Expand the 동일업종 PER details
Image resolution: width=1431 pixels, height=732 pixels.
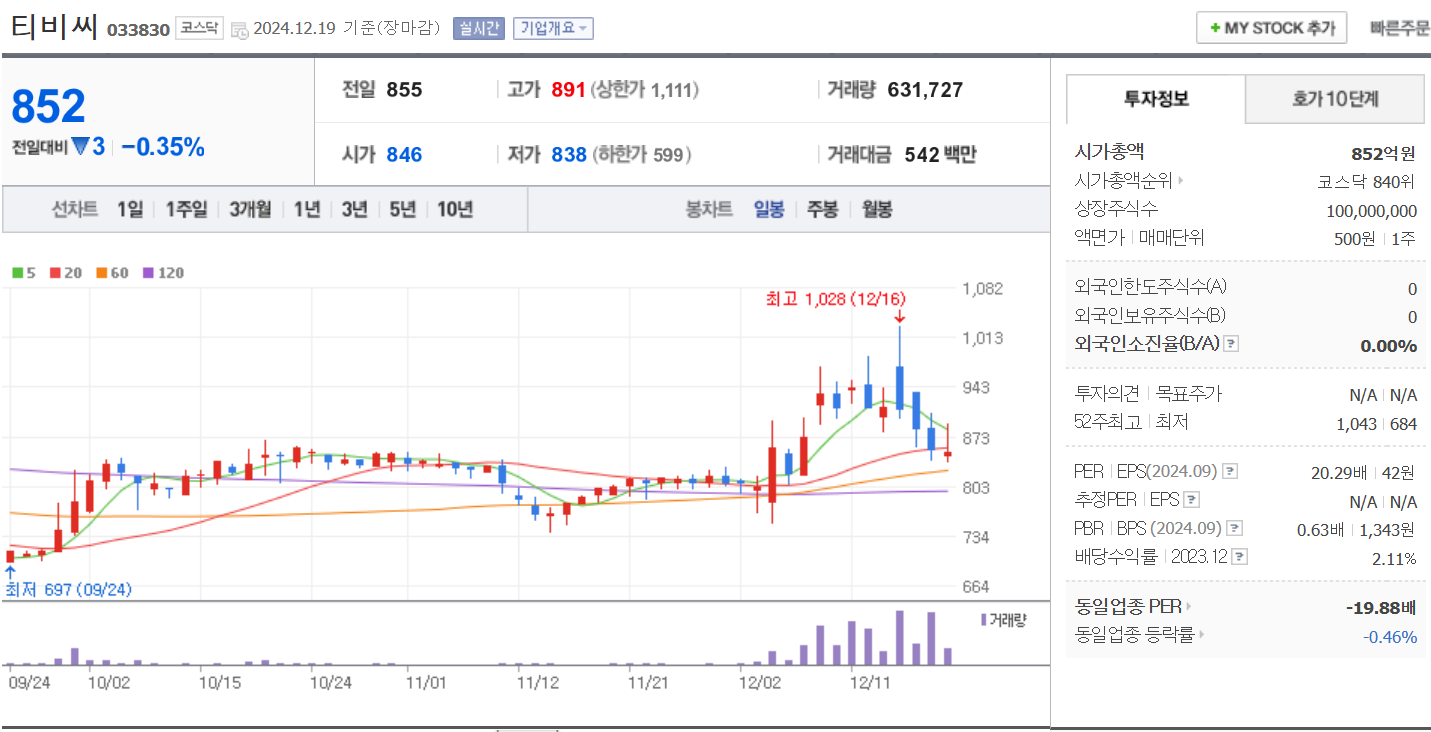coord(1187,606)
